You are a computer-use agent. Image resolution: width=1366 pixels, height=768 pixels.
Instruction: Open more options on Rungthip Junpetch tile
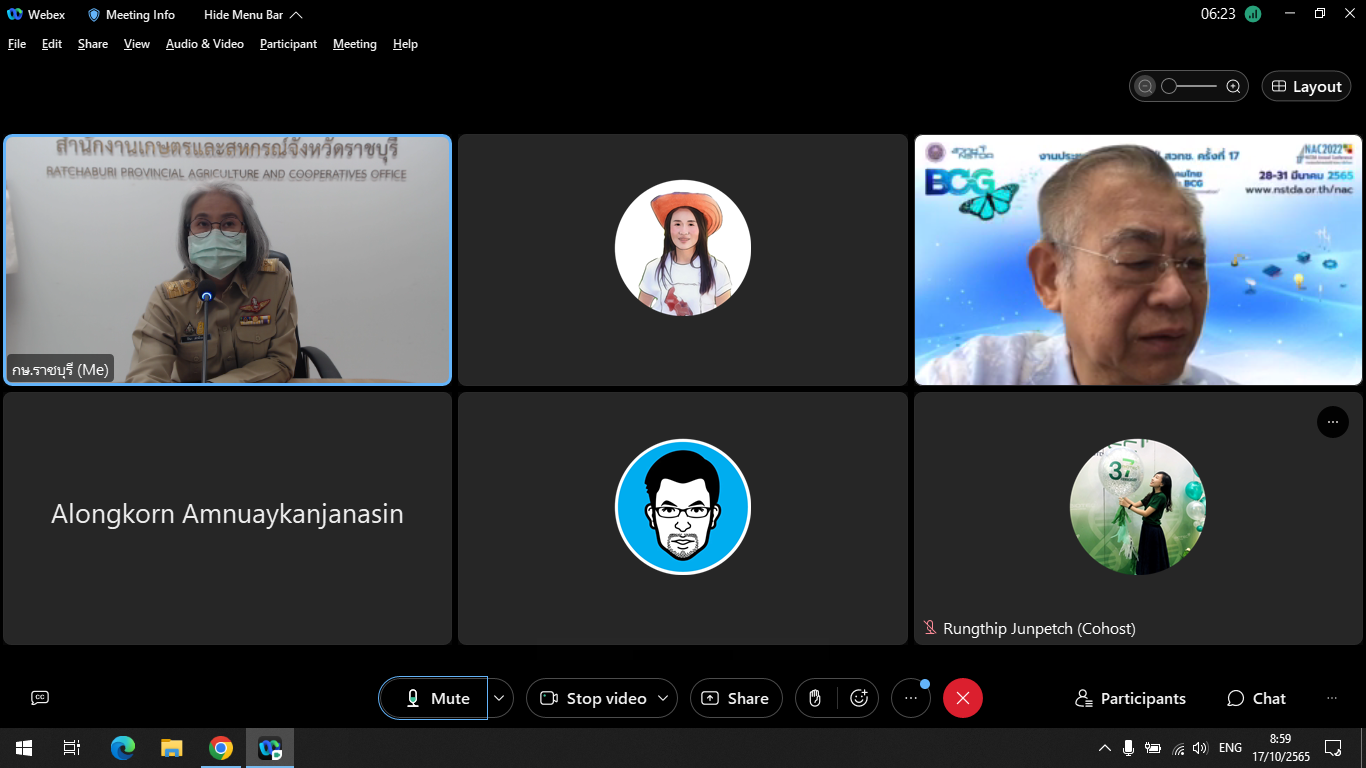(1332, 422)
